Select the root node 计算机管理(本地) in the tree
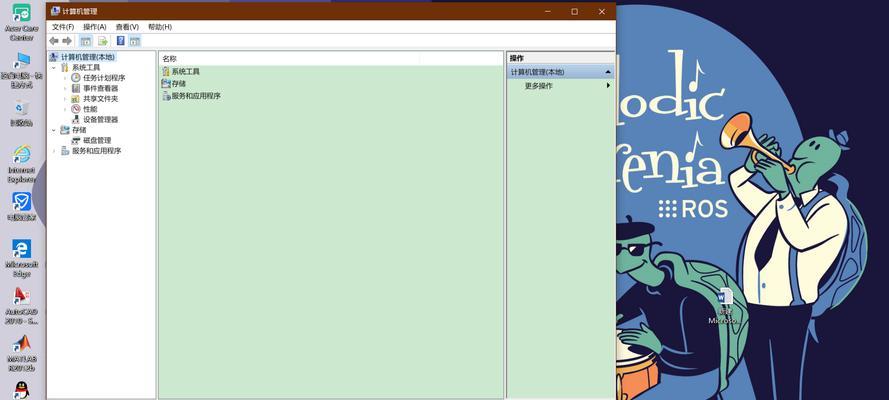 coord(83,57)
